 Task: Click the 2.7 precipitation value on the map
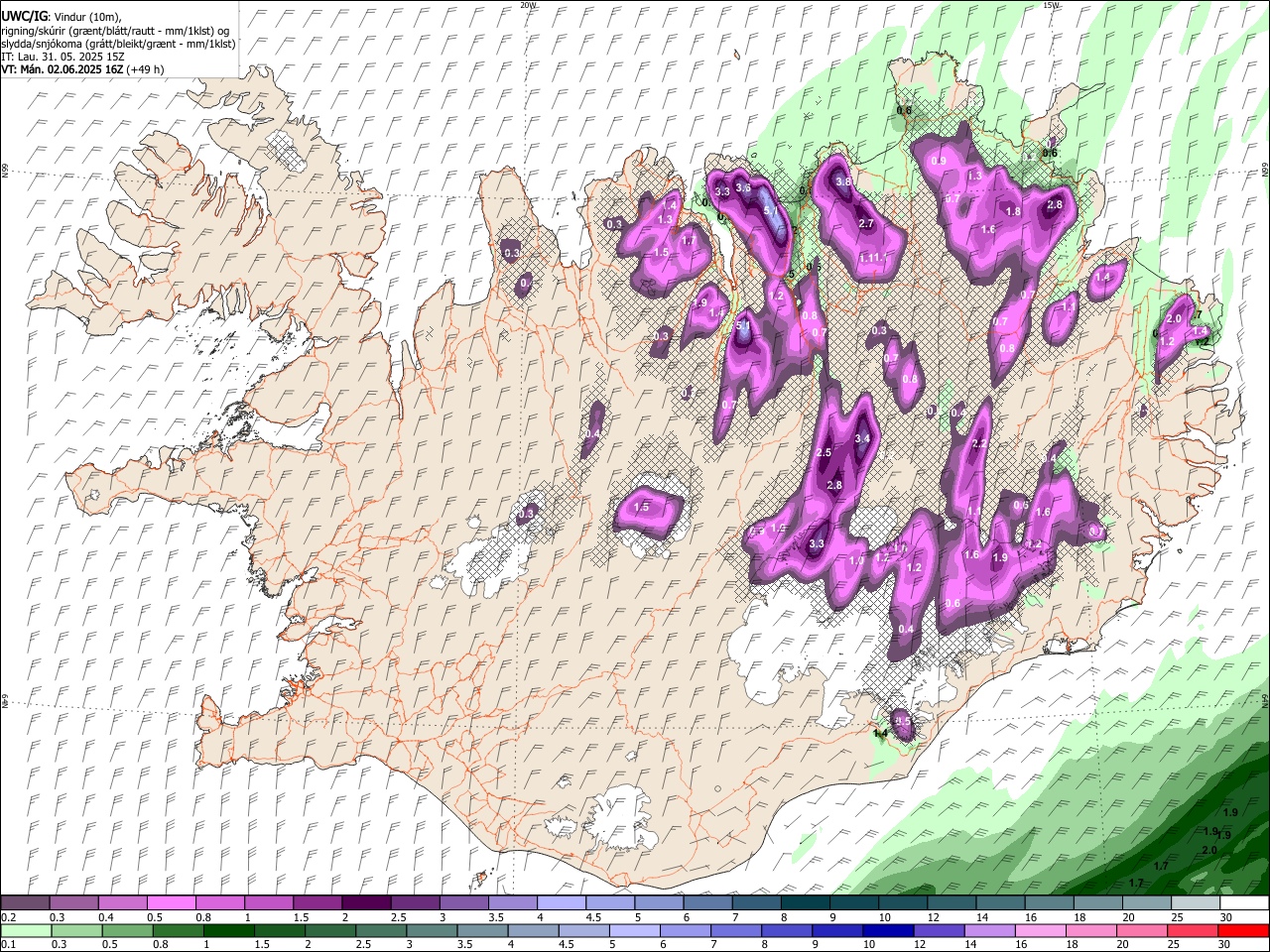point(865,224)
